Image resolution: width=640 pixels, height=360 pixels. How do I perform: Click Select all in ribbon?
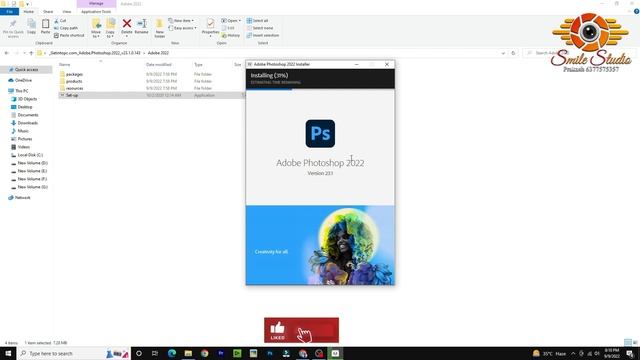coord(258,20)
